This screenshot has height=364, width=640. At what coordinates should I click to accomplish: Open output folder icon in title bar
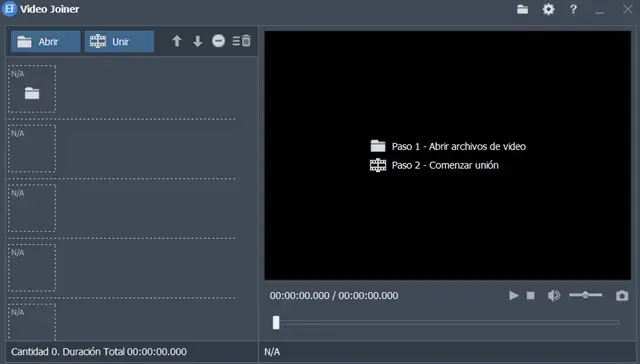522,9
